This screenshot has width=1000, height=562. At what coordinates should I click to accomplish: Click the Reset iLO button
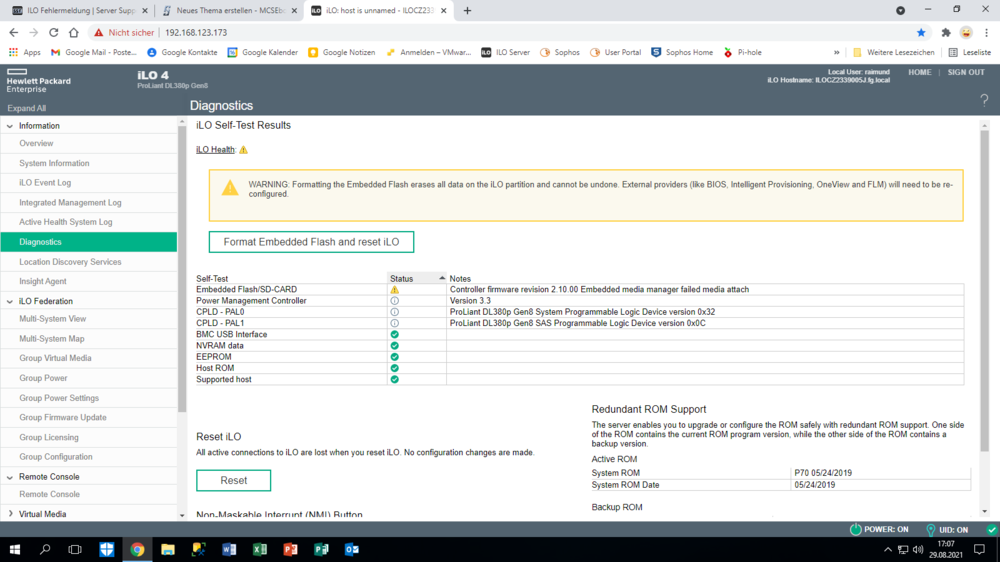(233, 481)
